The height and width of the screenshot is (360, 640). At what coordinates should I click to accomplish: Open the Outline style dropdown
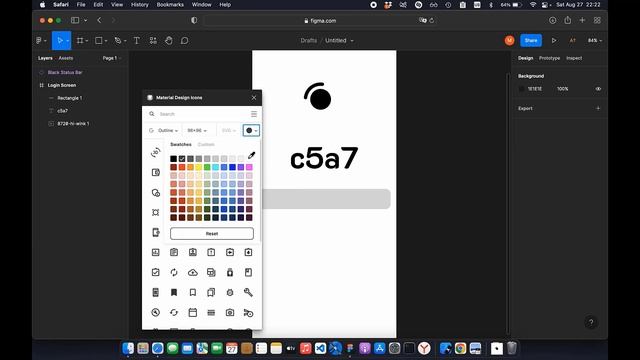click(x=164, y=130)
